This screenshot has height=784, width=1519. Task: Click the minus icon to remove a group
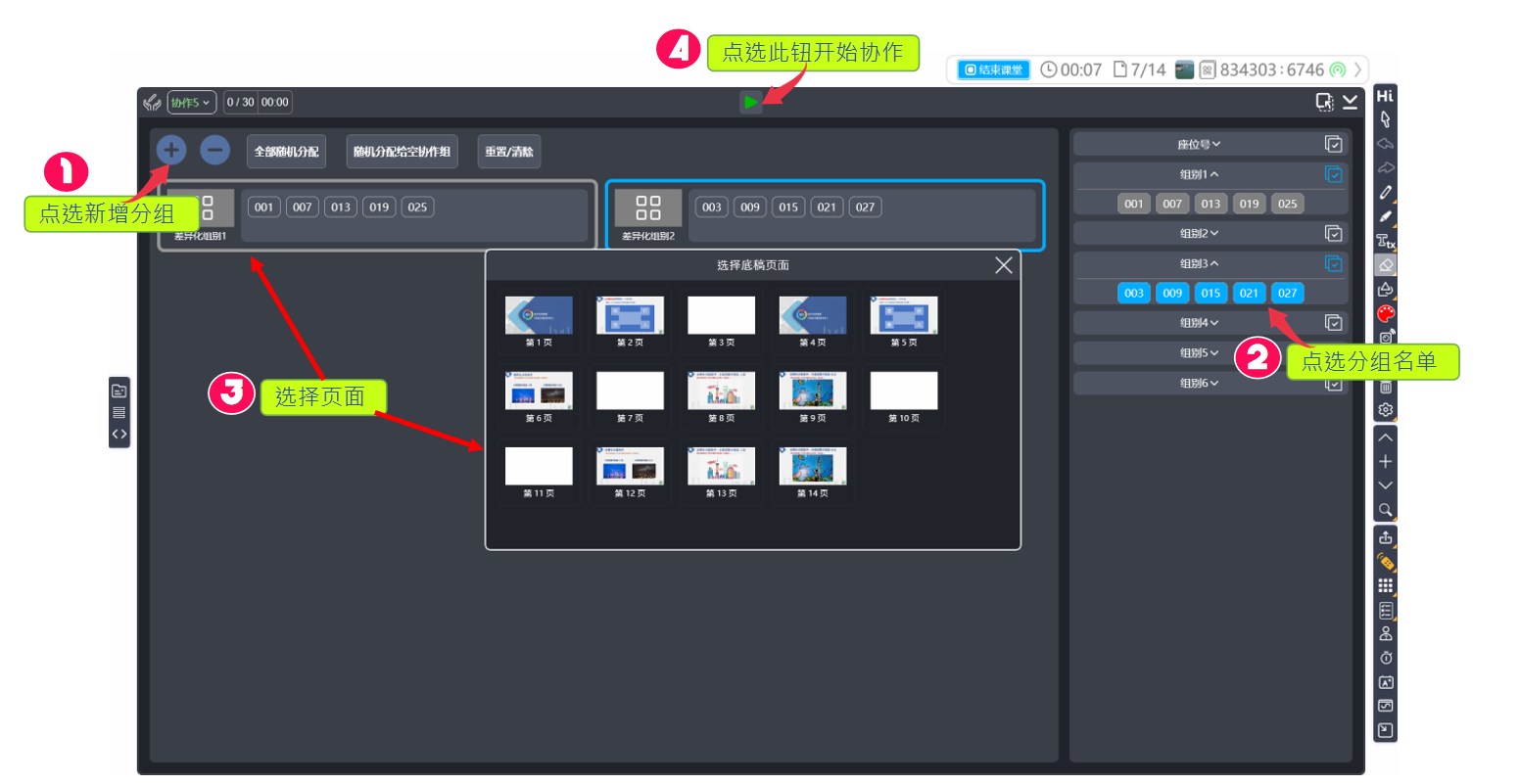tap(215, 150)
